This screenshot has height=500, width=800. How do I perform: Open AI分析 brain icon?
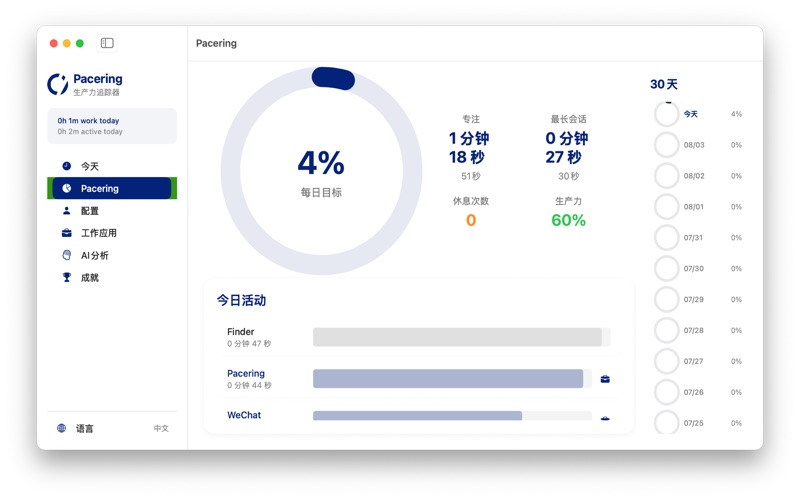click(x=67, y=255)
